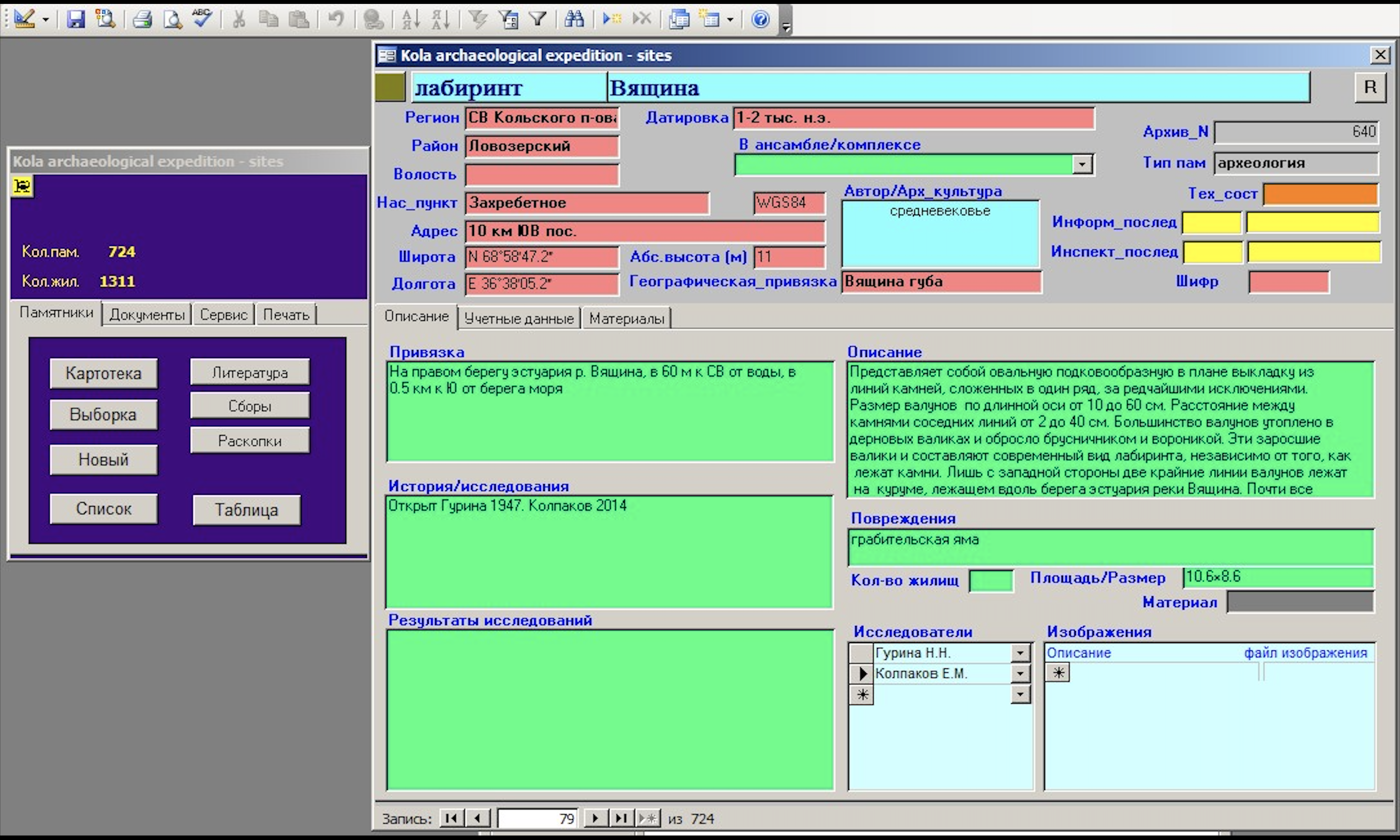
Task: Click Design View ruler-and-pencil icon
Action: pos(24,18)
